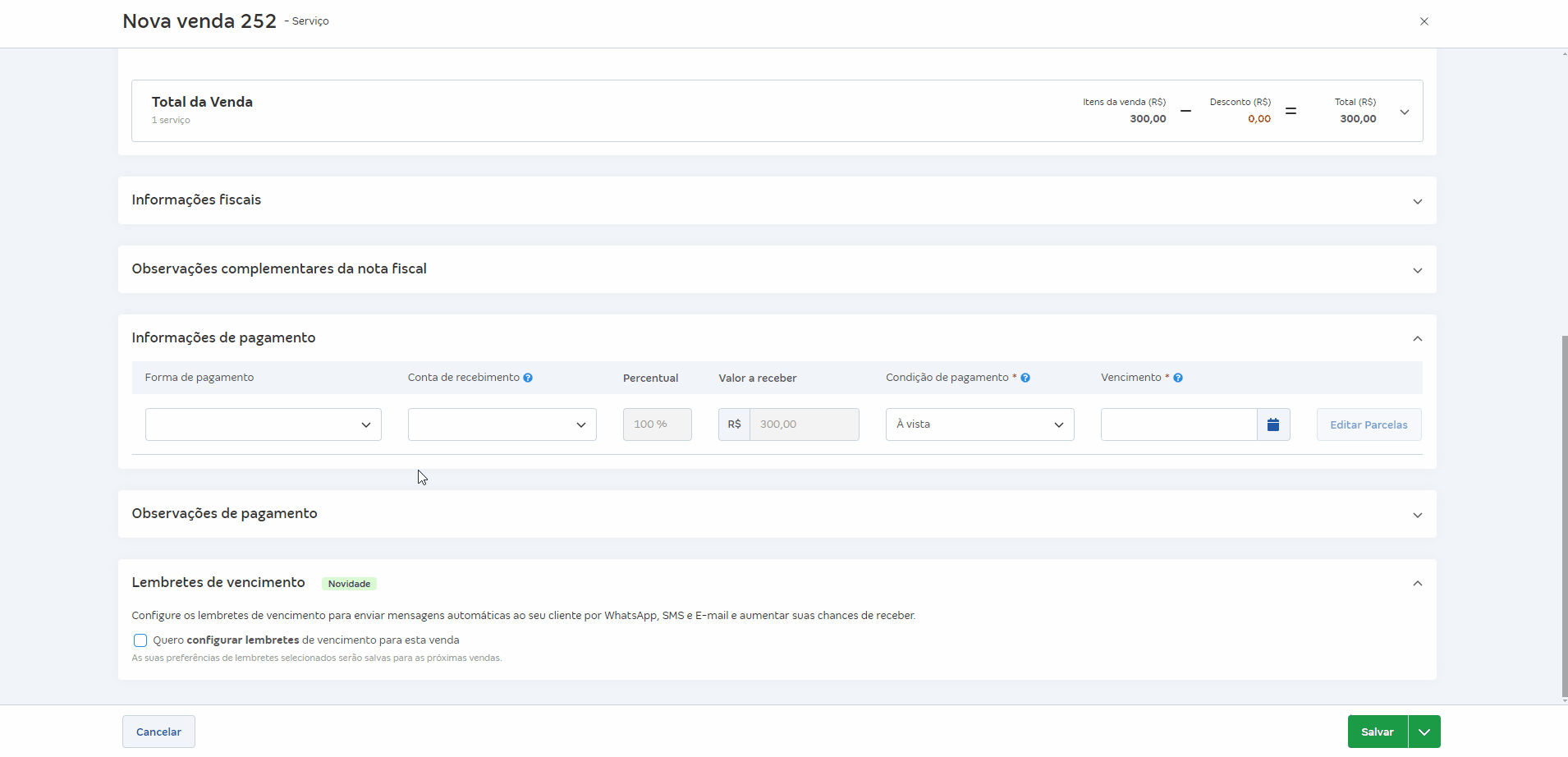
Task: Click Cancelar button
Action: 158,732
